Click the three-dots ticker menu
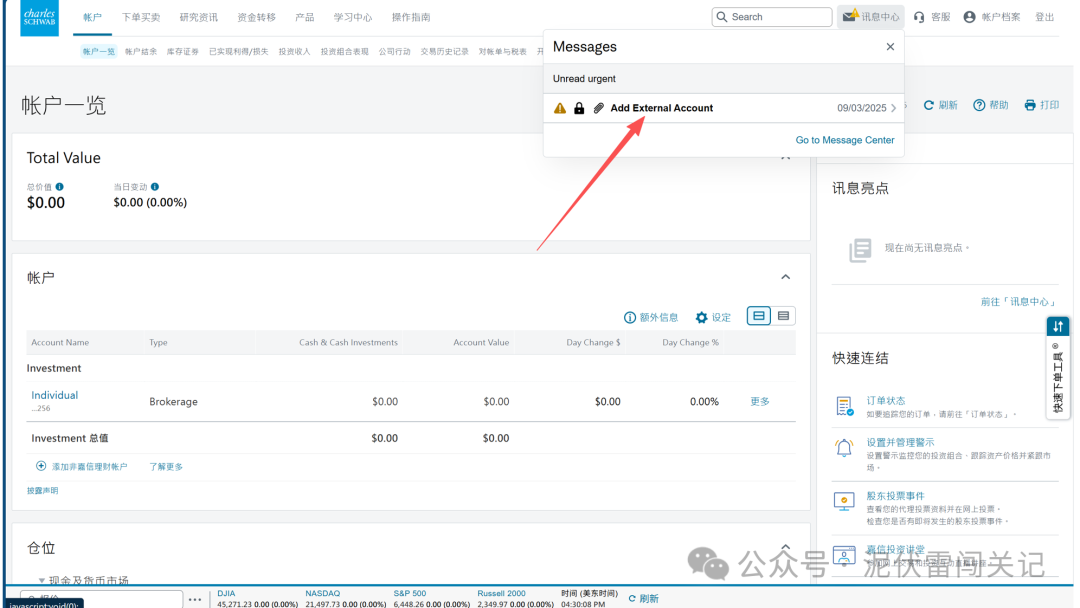Viewport: 1080px width, 608px height. point(195,599)
